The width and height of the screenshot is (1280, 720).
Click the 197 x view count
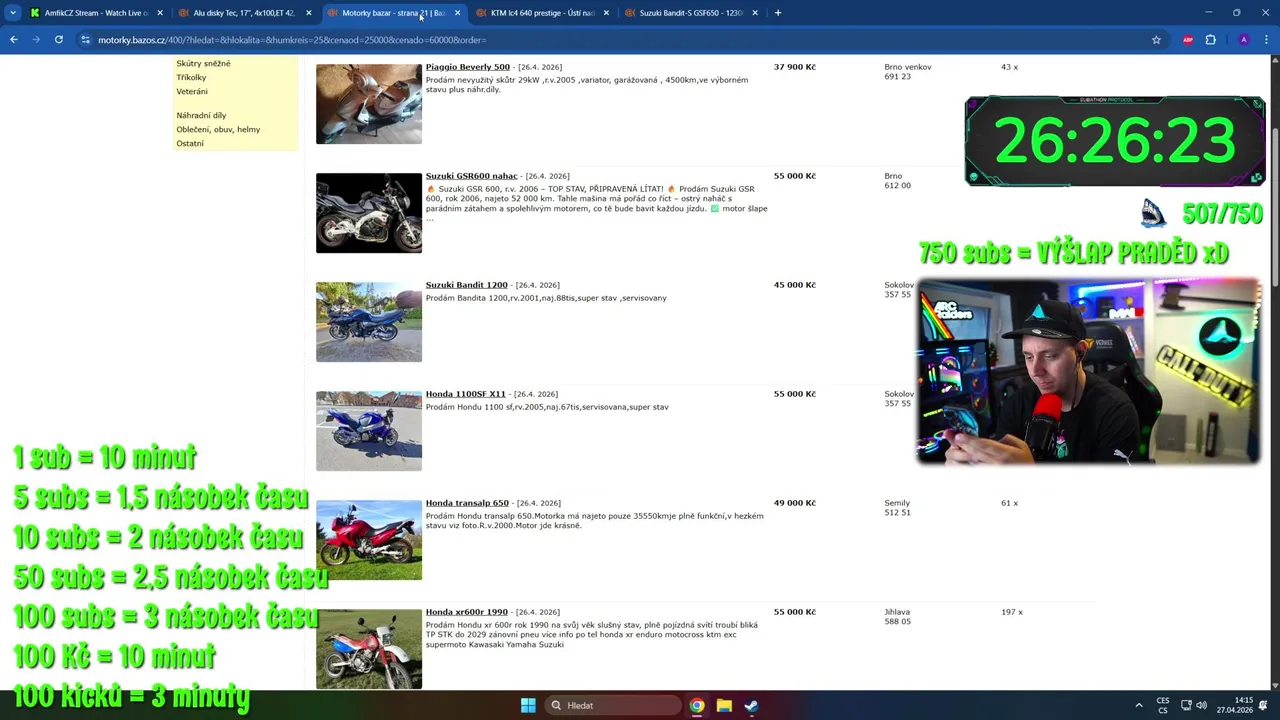(x=1011, y=612)
